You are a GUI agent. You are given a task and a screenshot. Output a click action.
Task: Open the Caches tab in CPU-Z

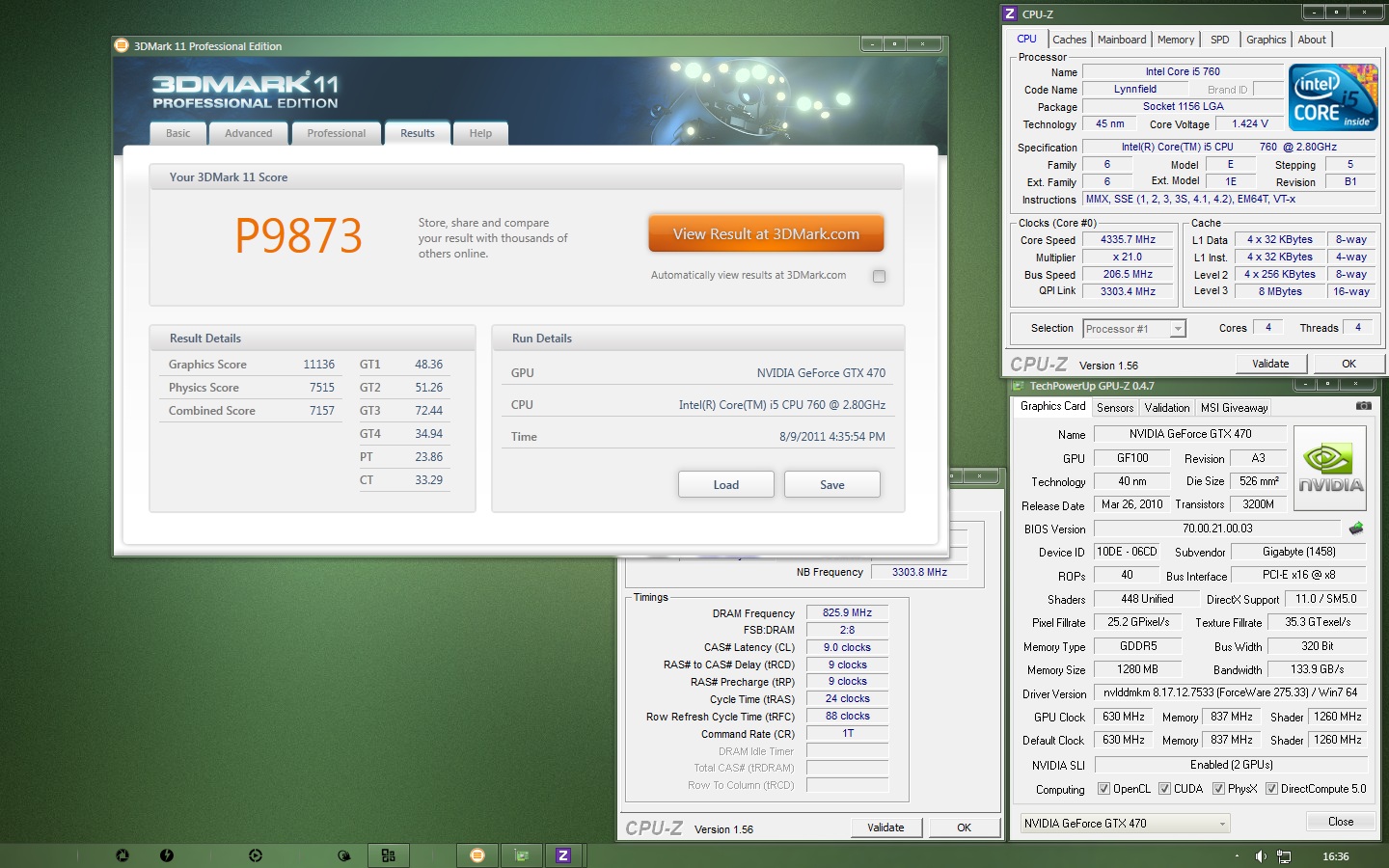(x=1069, y=40)
